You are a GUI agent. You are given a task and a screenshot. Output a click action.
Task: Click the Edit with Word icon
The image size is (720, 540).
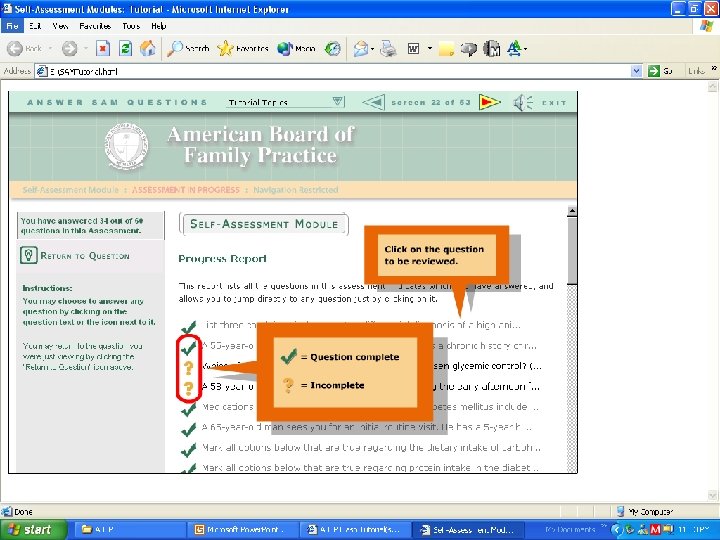[x=413, y=48]
